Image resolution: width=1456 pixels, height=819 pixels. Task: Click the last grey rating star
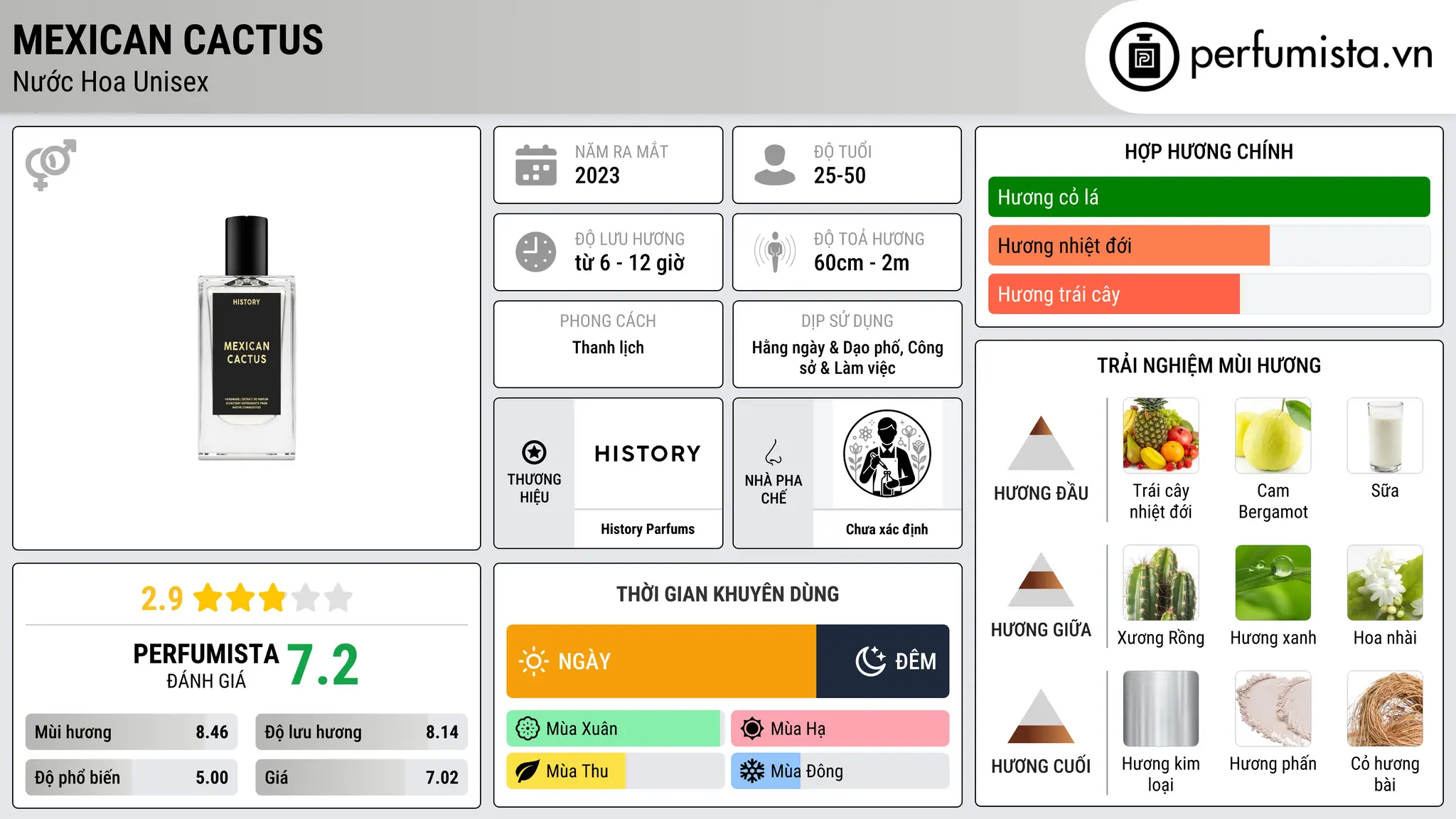pyautogui.click(x=338, y=597)
